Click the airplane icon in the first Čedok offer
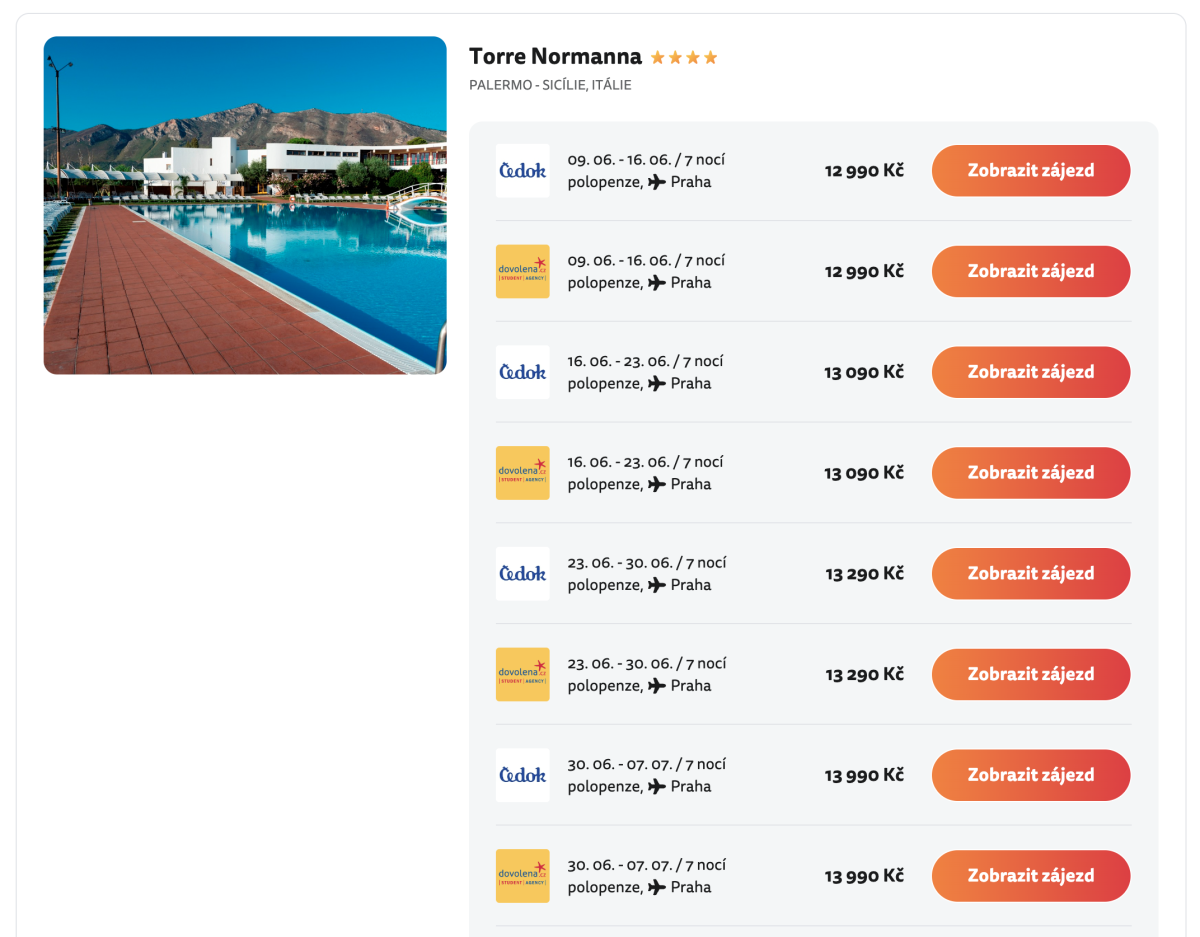Screen dimensions: 1200x937 coord(657,182)
